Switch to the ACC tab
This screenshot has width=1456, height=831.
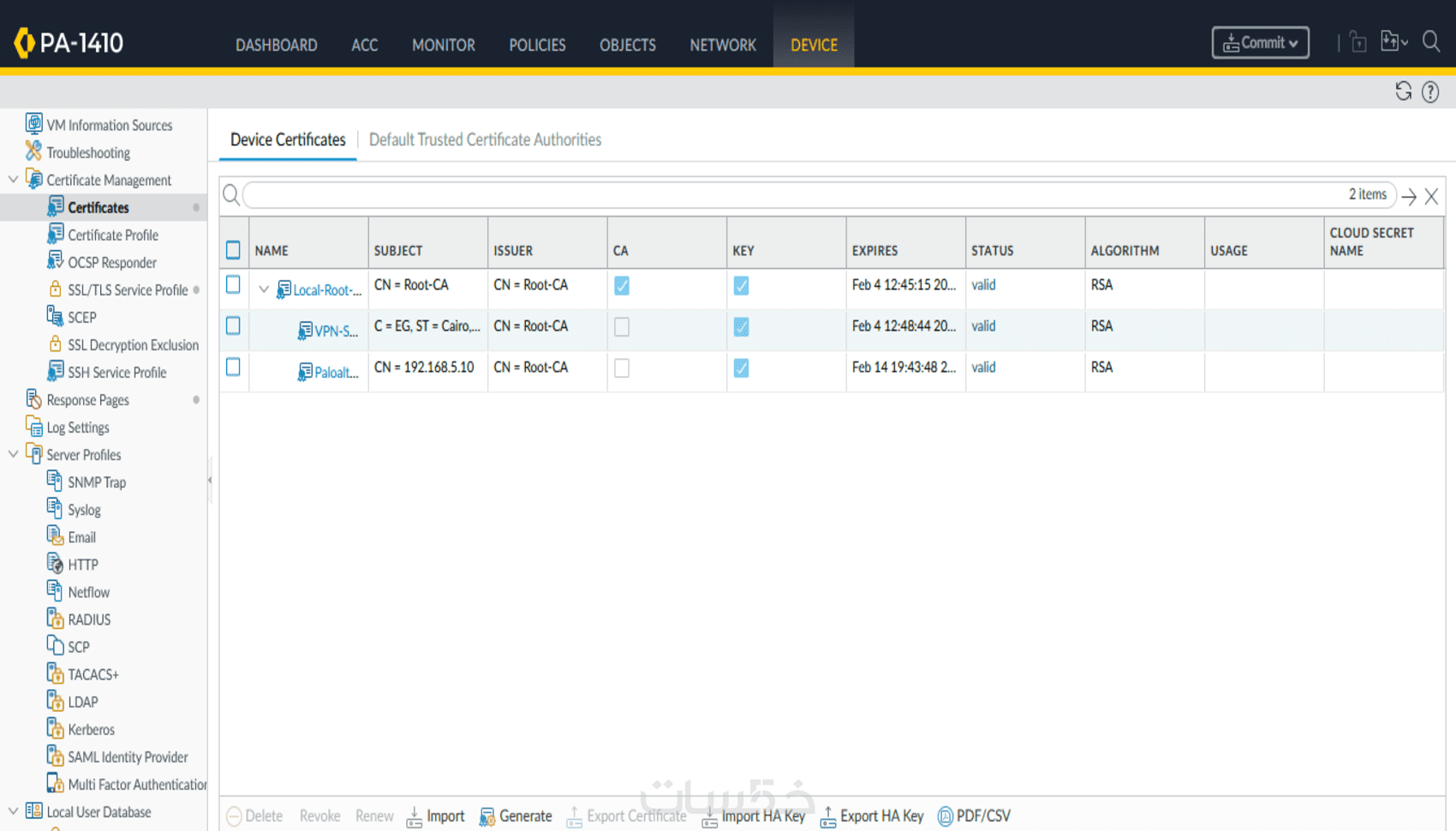(364, 45)
